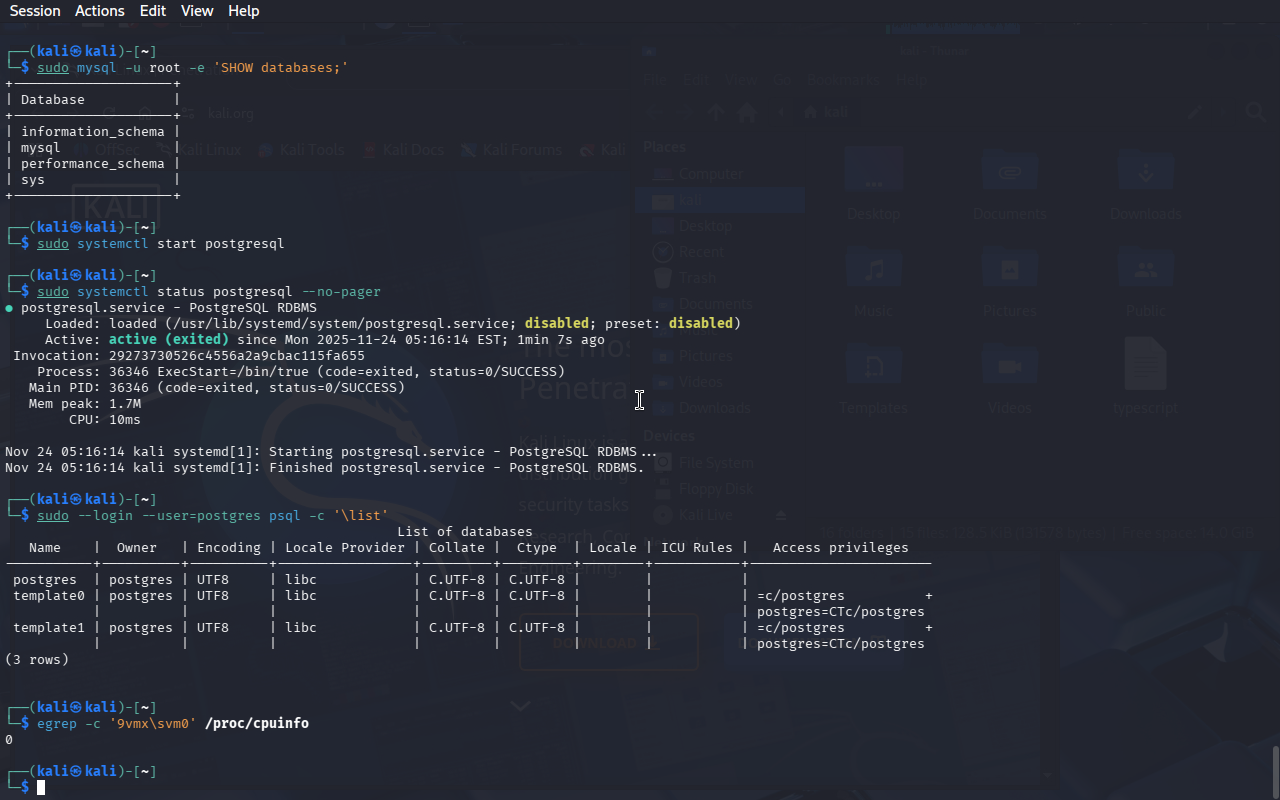Image resolution: width=1280 pixels, height=800 pixels.
Task: Click the block cursor at the last prompt
Action: pyautogui.click(x=41, y=788)
